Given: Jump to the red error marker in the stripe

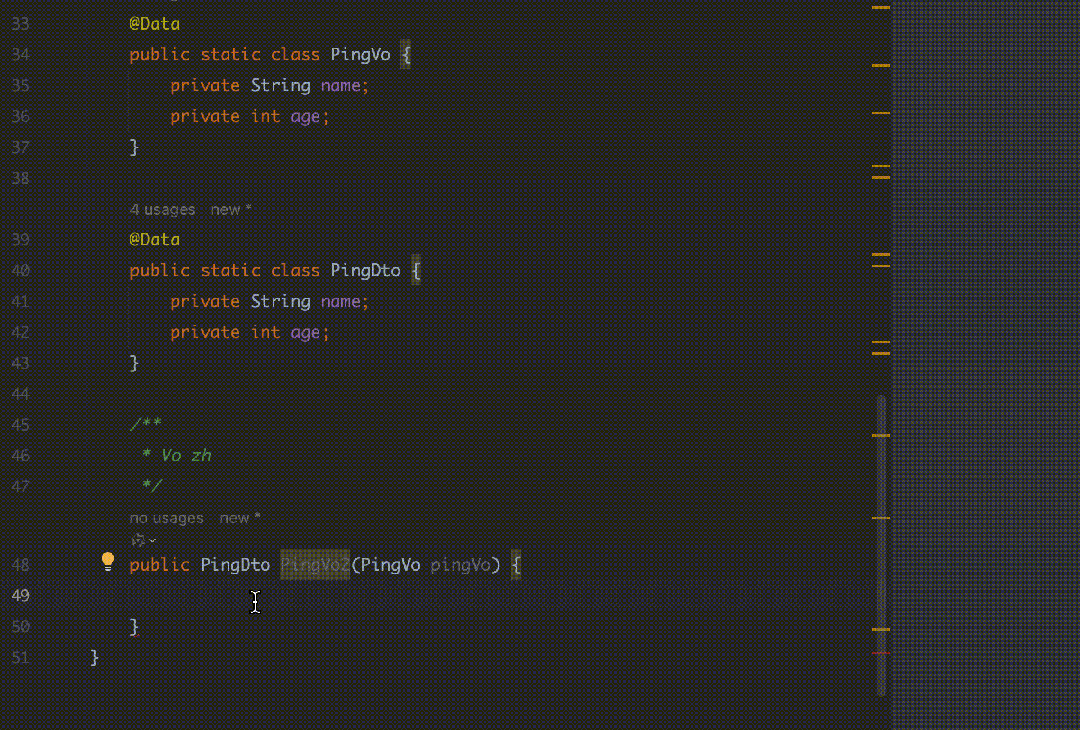Looking at the screenshot, I should [x=881, y=652].
